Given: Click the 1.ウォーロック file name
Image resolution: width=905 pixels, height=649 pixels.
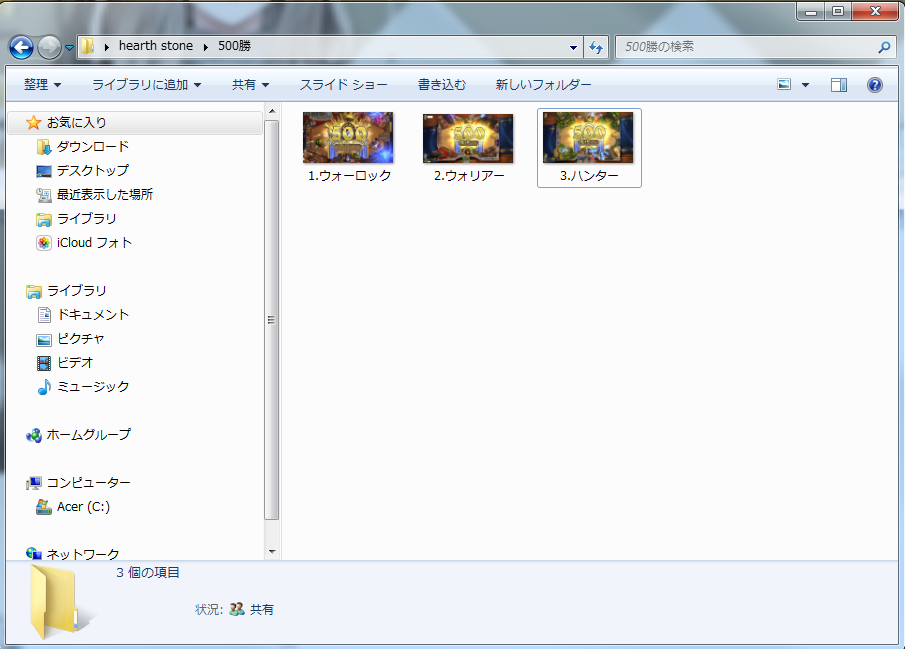Looking at the screenshot, I should point(349,176).
